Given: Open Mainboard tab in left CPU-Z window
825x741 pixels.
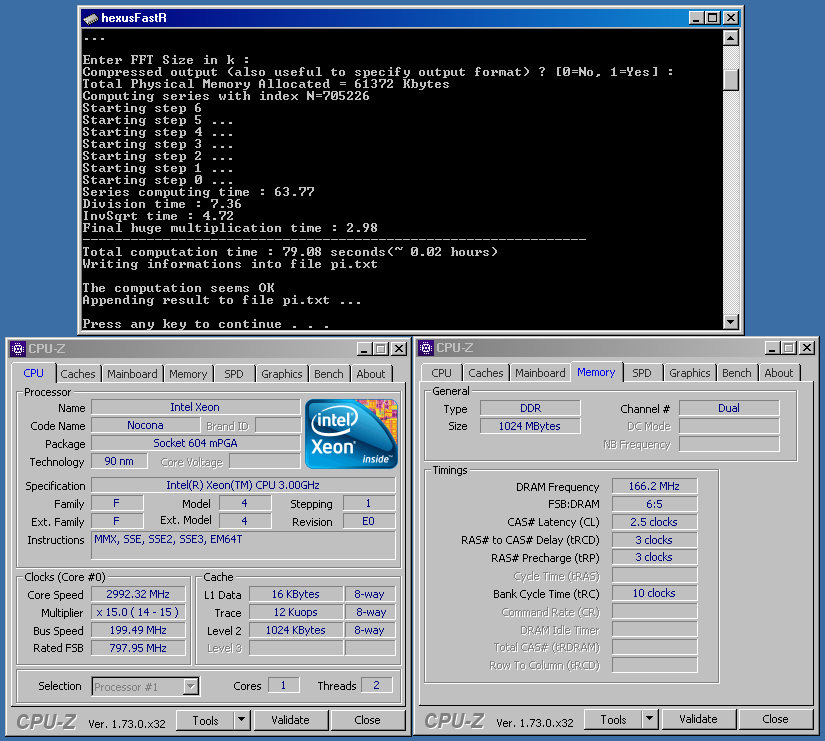Looking at the screenshot, I should coord(132,374).
